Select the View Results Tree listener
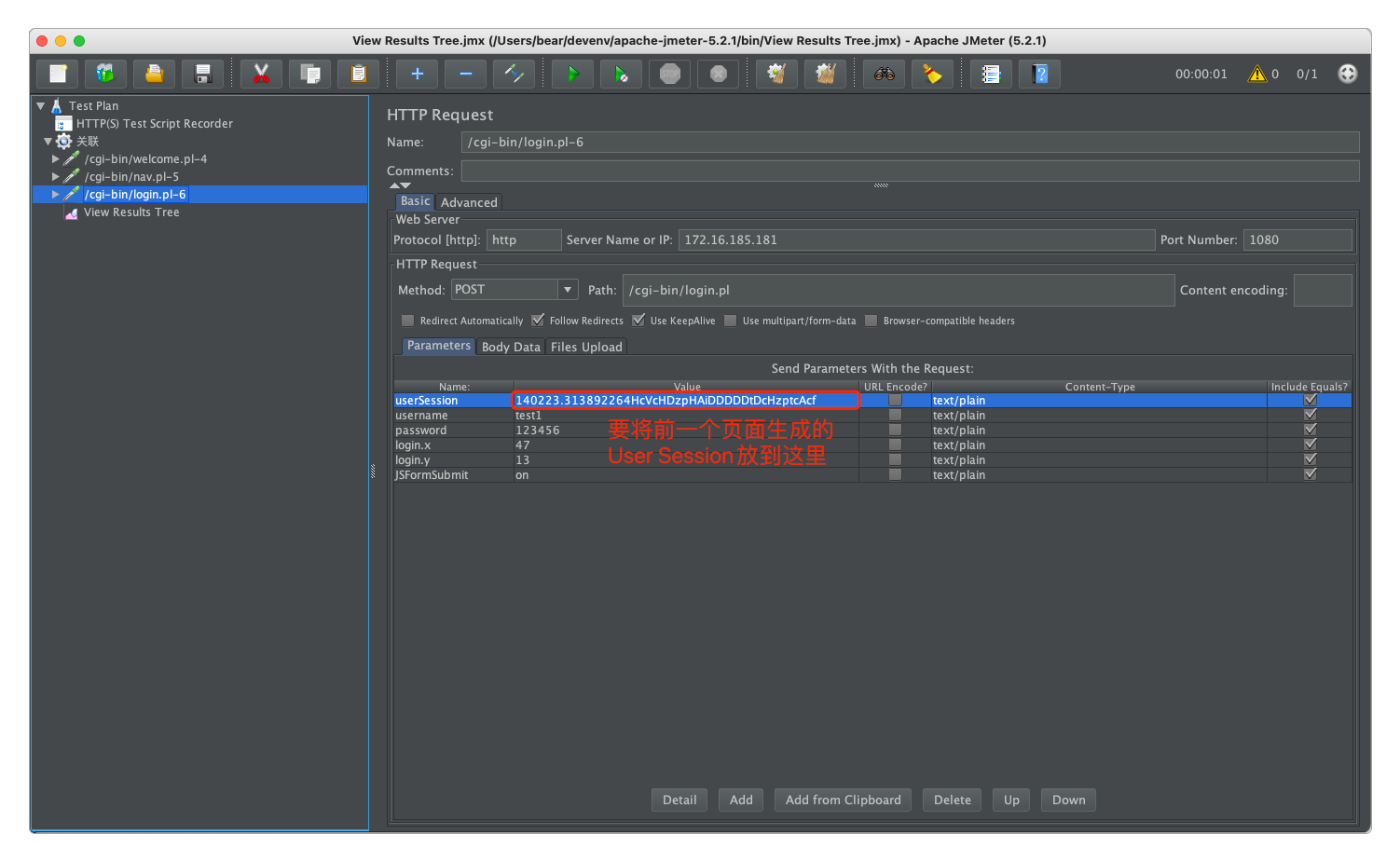This screenshot has width=1400, height=862. coord(130,212)
